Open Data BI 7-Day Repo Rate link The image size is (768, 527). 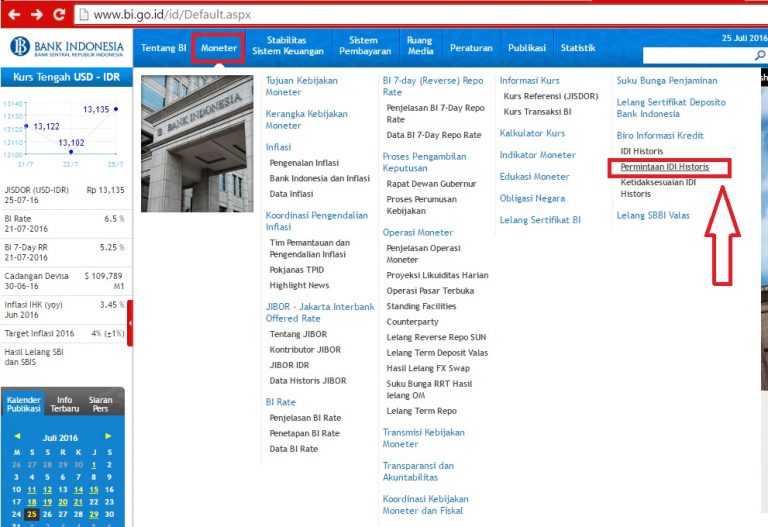coord(433,135)
